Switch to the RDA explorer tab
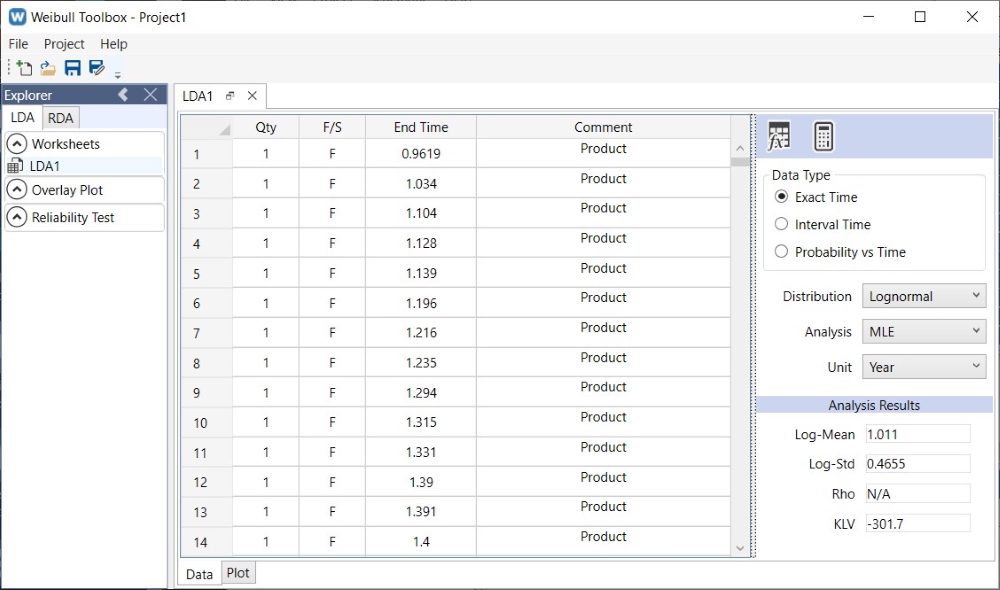The height and width of the screenshot is (590, 1000). [60, 118]
